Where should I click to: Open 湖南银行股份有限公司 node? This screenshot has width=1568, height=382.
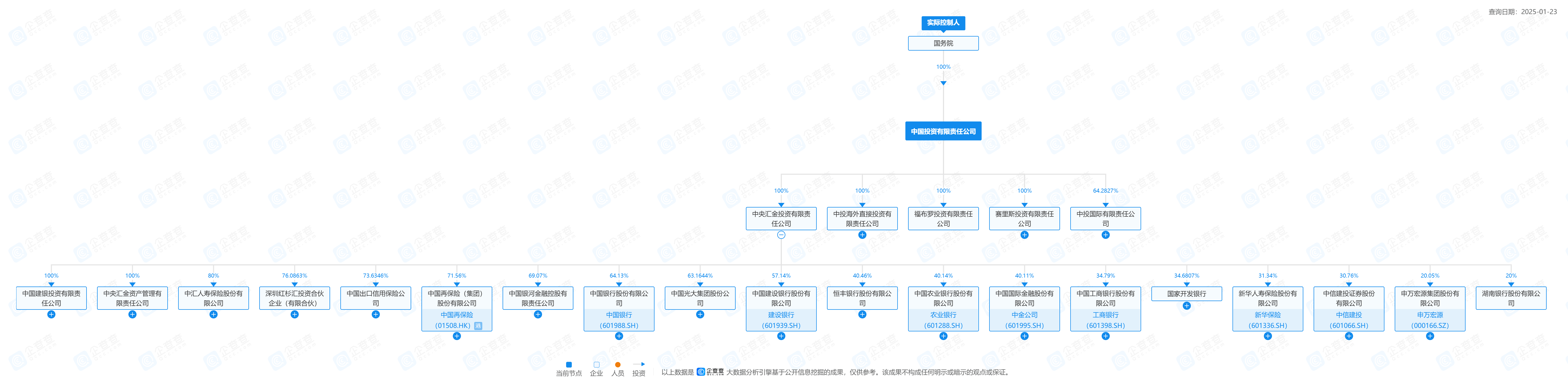[1511, 298]
